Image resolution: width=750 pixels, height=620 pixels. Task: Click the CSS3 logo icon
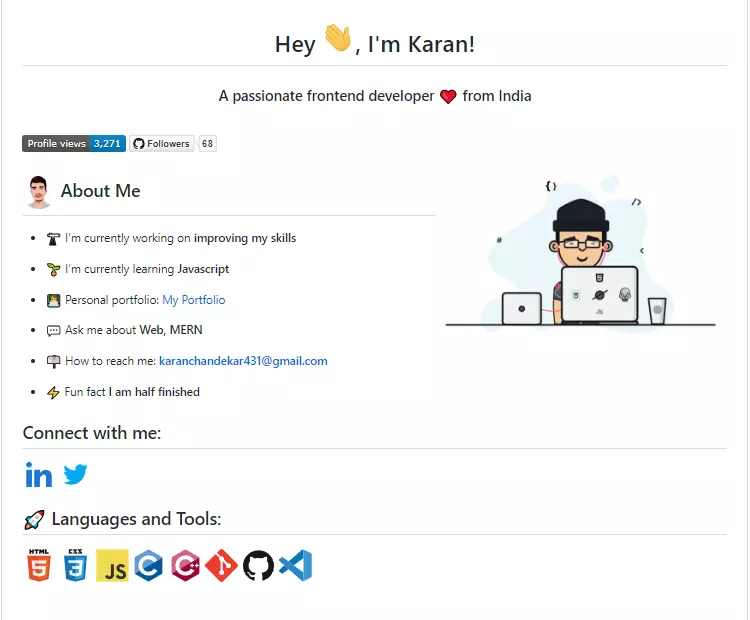(x=75, y=565)
